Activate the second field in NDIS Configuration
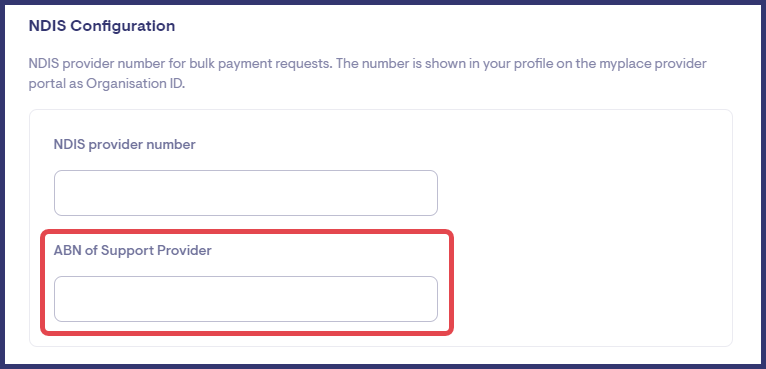The height and width of the screenshot is (369, 766). tap(246, 299)
